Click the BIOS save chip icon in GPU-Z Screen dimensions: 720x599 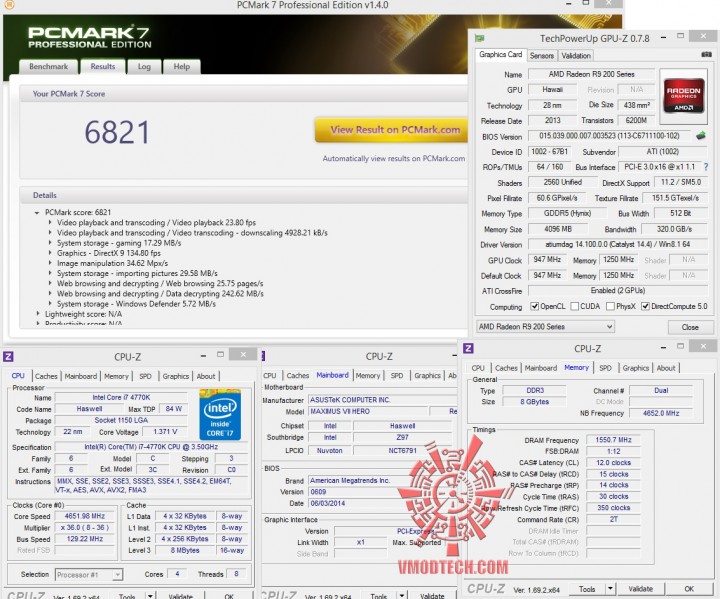[700, 136]
